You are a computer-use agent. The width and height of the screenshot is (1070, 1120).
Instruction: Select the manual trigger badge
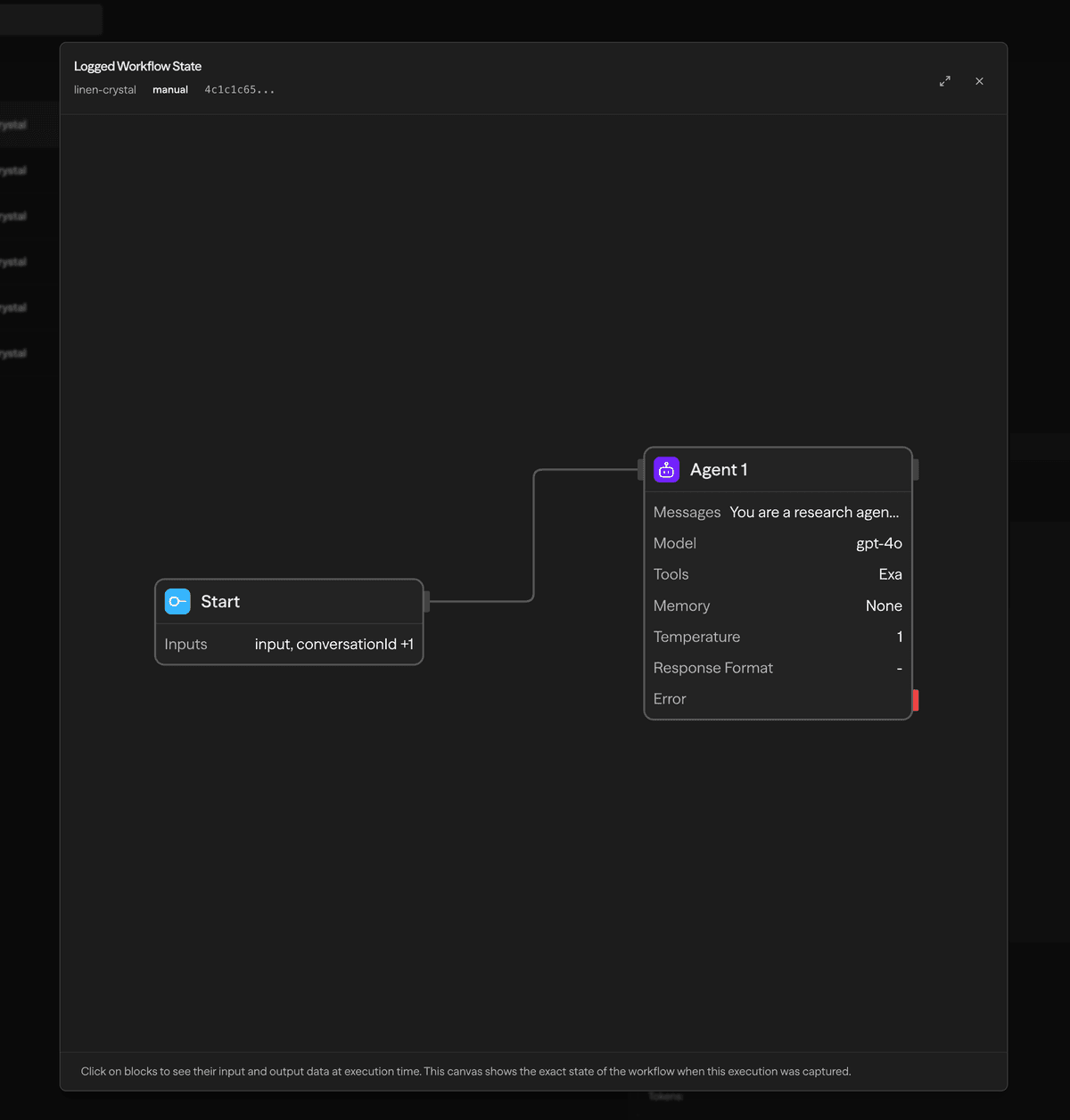coord(170,89)
